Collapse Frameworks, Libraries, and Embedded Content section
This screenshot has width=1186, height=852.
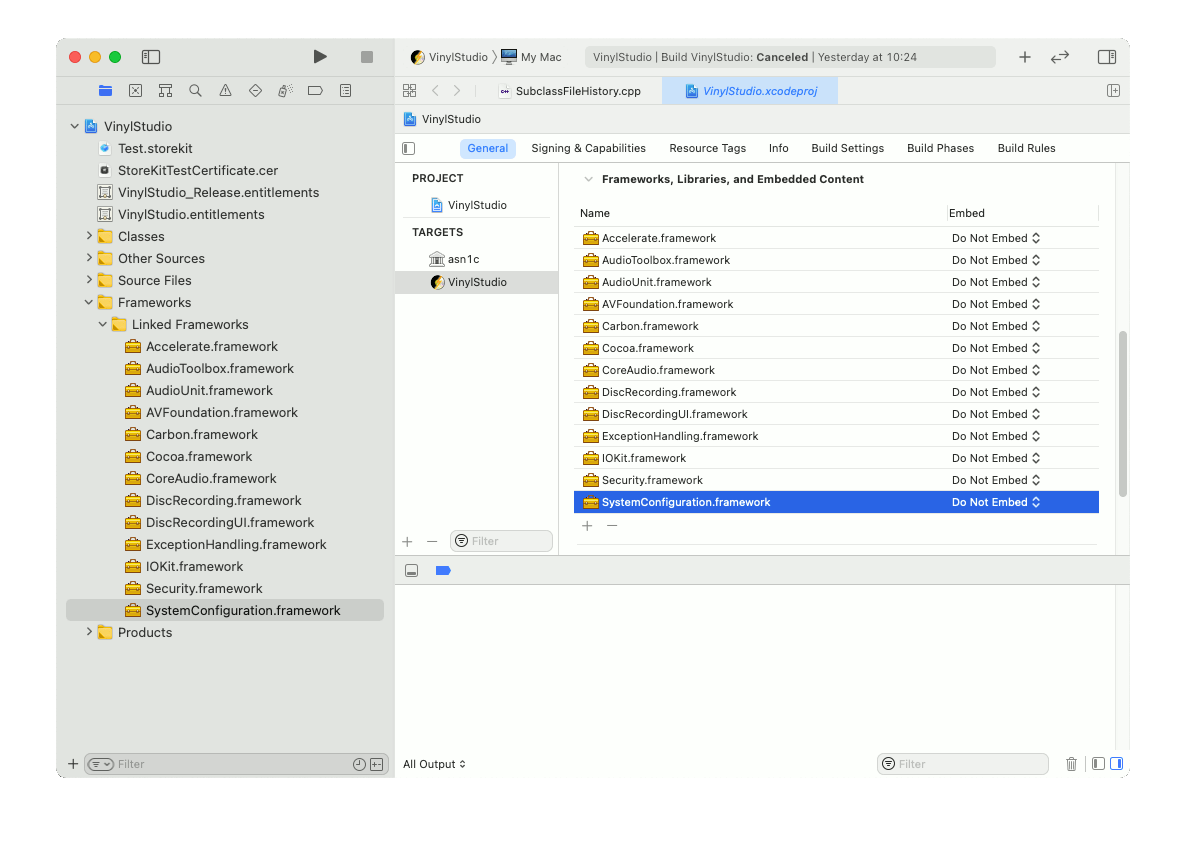[588, 179]
